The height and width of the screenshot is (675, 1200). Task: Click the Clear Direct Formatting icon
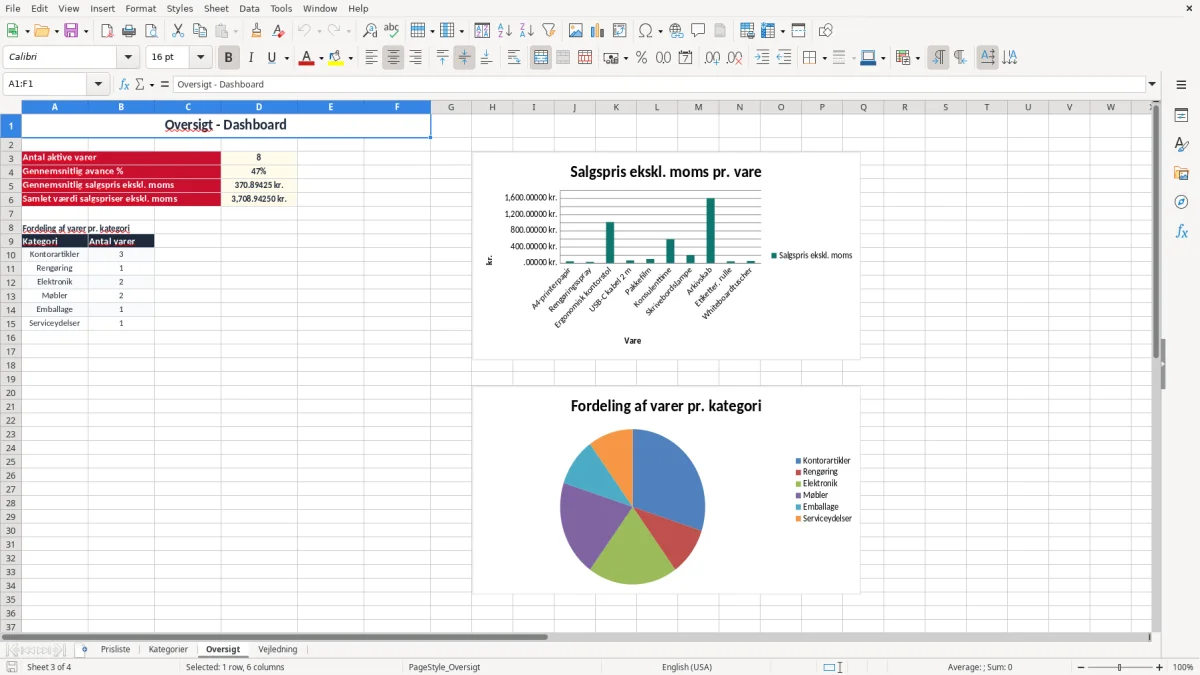(x=279, y=31)
